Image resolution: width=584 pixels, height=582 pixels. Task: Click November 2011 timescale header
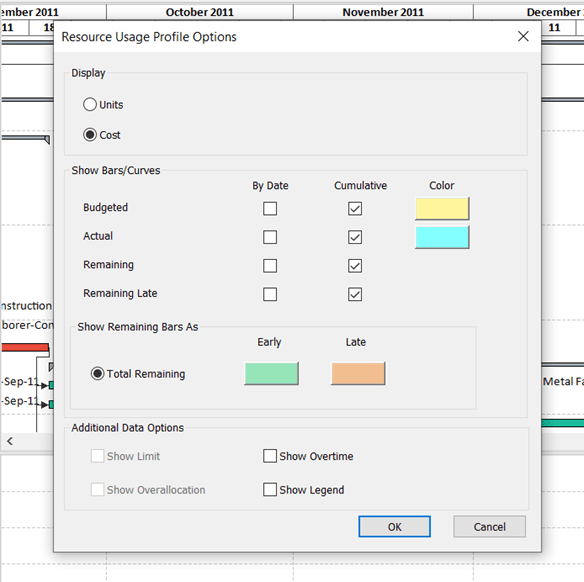383,12
